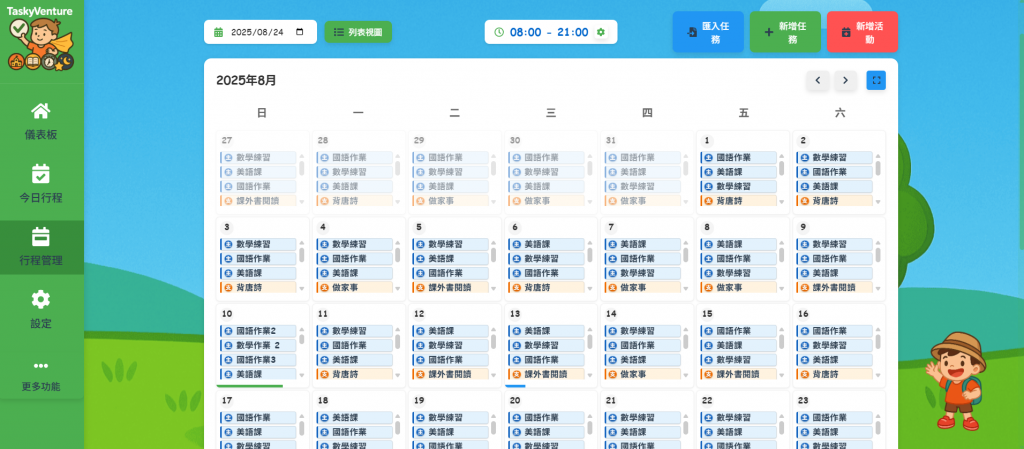Open 國語作業3 task on day 10
This screenshot has height=449, width=1024.
(259, 360)
